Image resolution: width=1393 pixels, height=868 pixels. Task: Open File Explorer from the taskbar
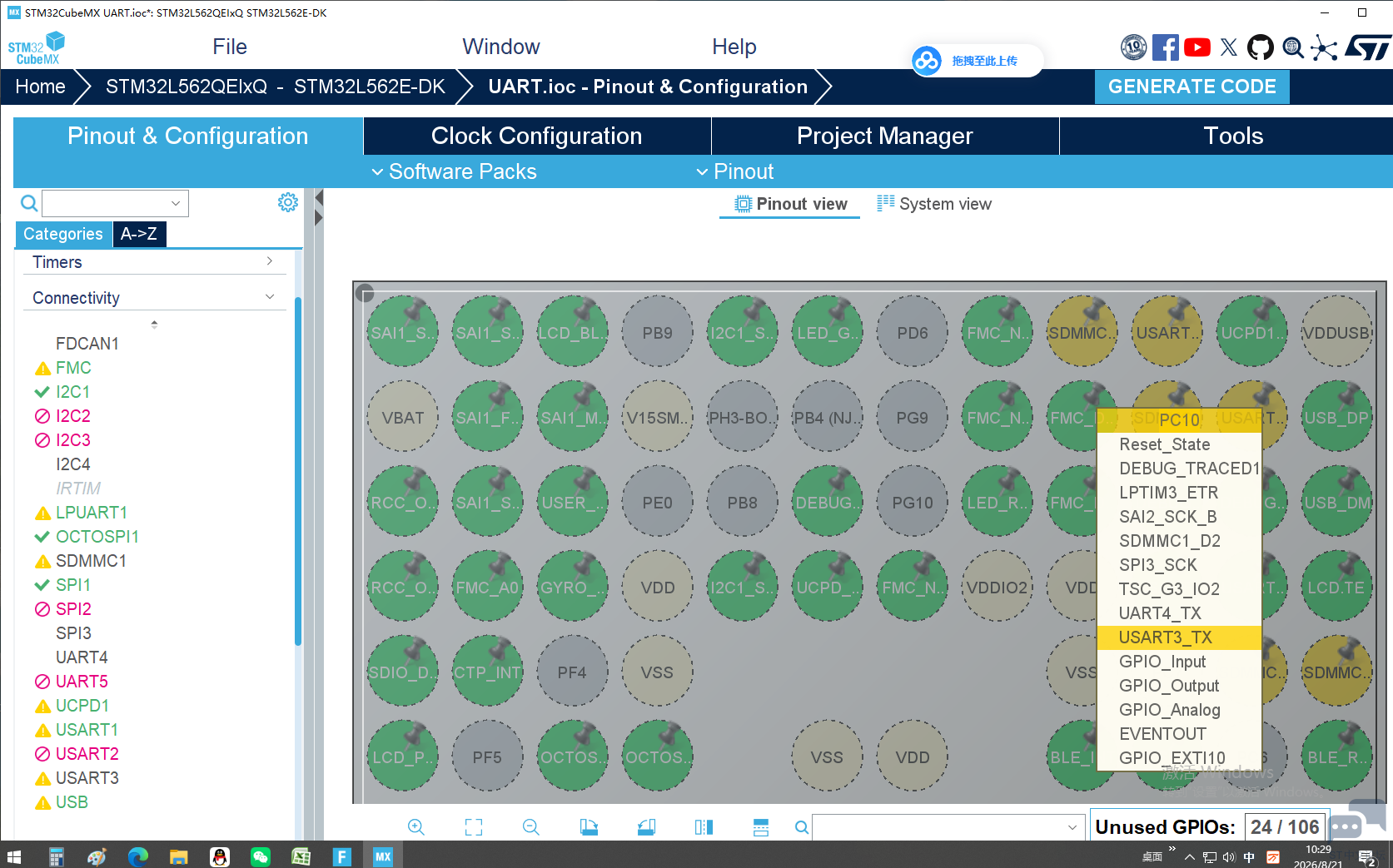tap(179, 856)
